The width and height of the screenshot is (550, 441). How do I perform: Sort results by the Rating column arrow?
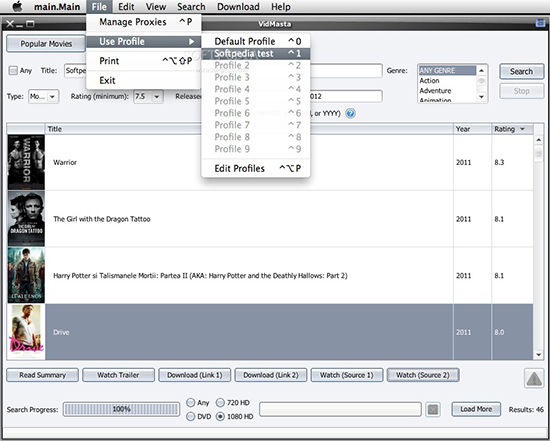point(522,129)
